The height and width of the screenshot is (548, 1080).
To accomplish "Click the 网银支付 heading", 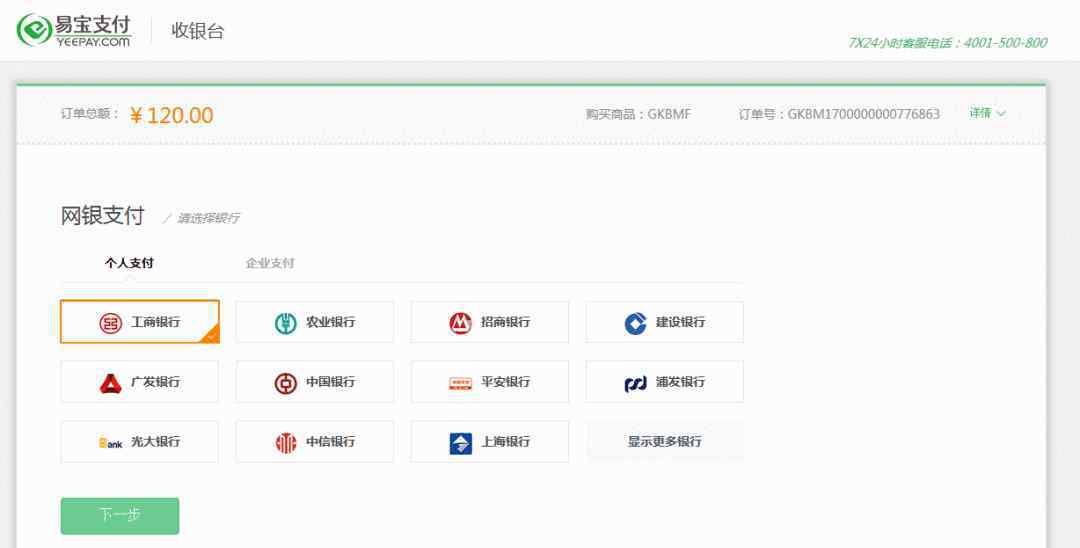I will coord(103,215).
